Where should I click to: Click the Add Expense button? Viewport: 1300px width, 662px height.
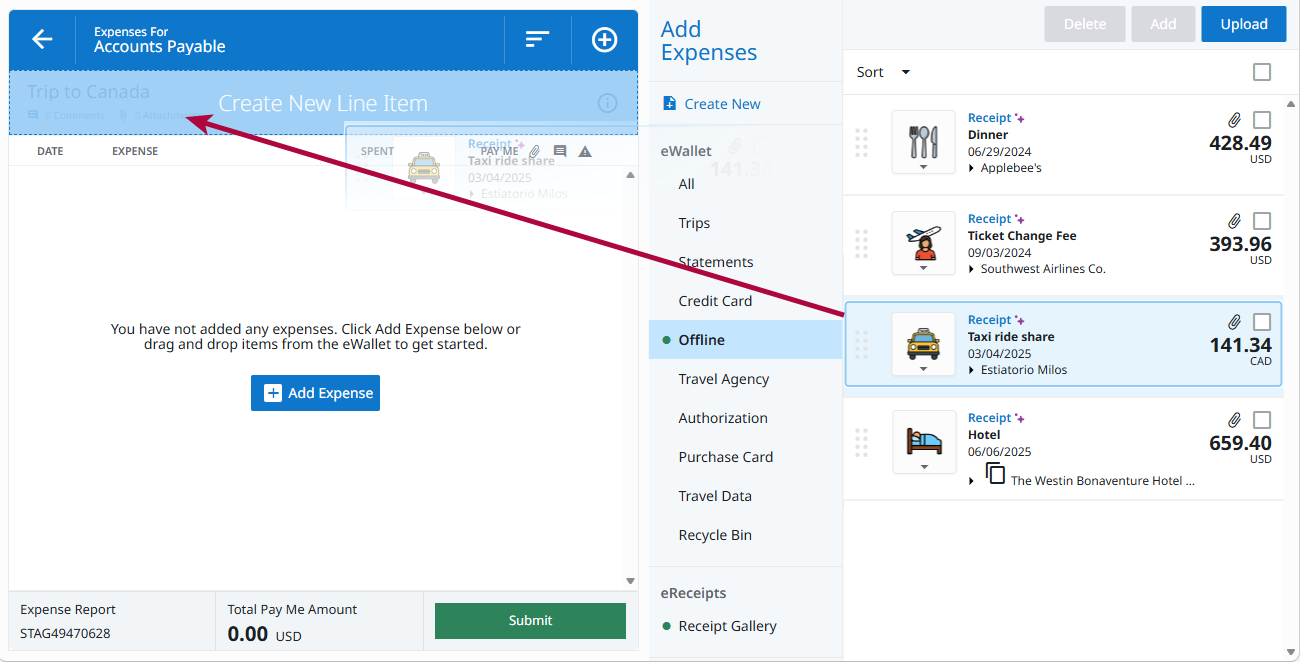315,393
